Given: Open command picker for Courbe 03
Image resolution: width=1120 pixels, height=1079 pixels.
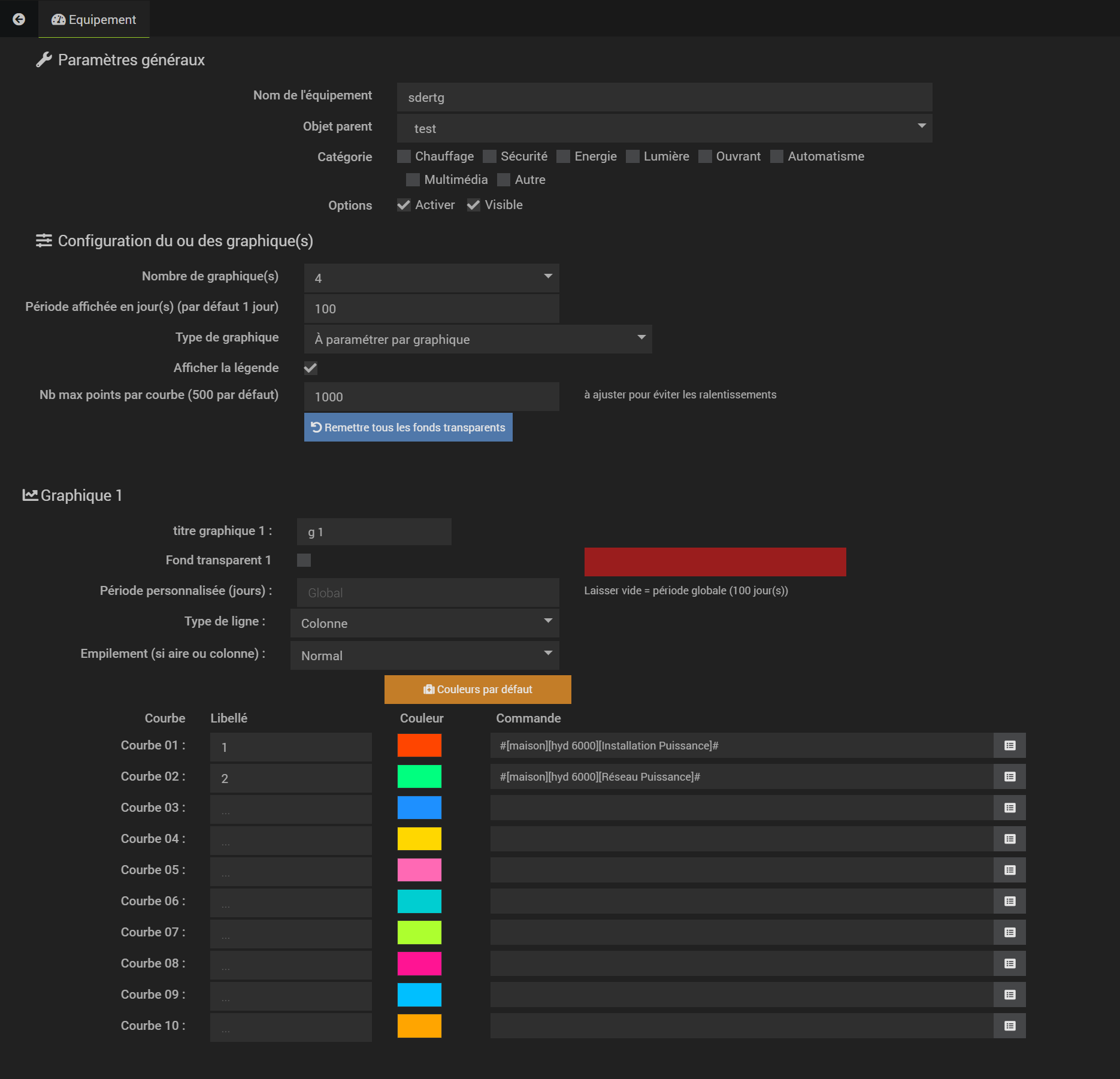Looking at the screenshot, I should click(x=1010, y=808).
